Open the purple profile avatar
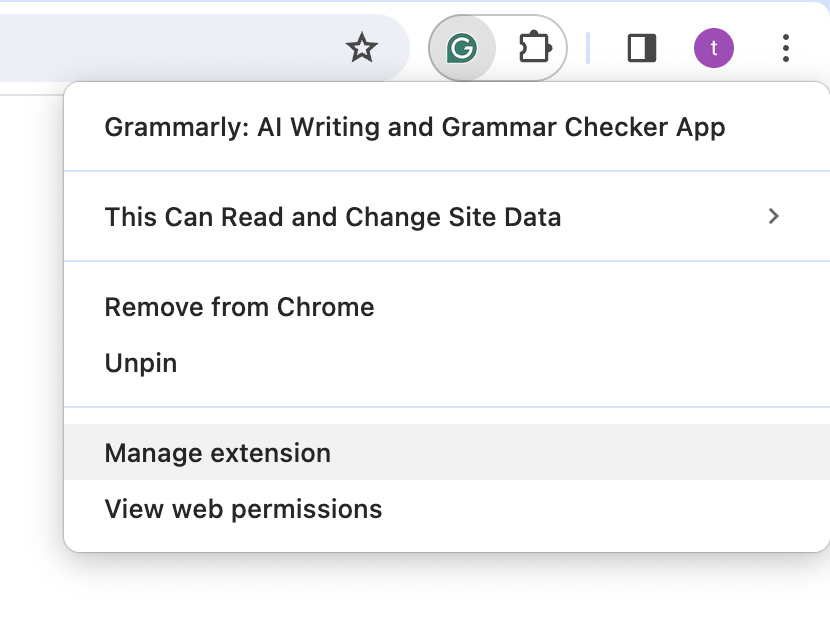Image resolution: width=830 pixels, height=628 pixels. tap(714, 48)
